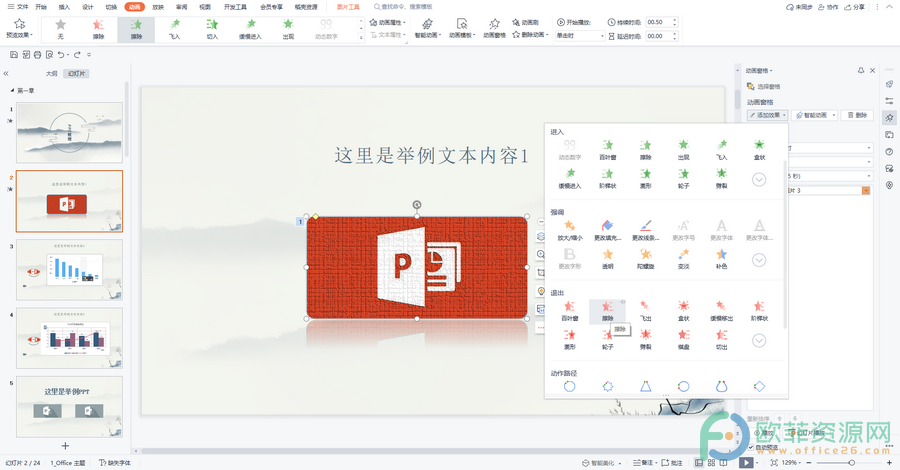Click 删除 button in animation pane
The width and height of the screenshot is (900, 470).
[857, 115]
